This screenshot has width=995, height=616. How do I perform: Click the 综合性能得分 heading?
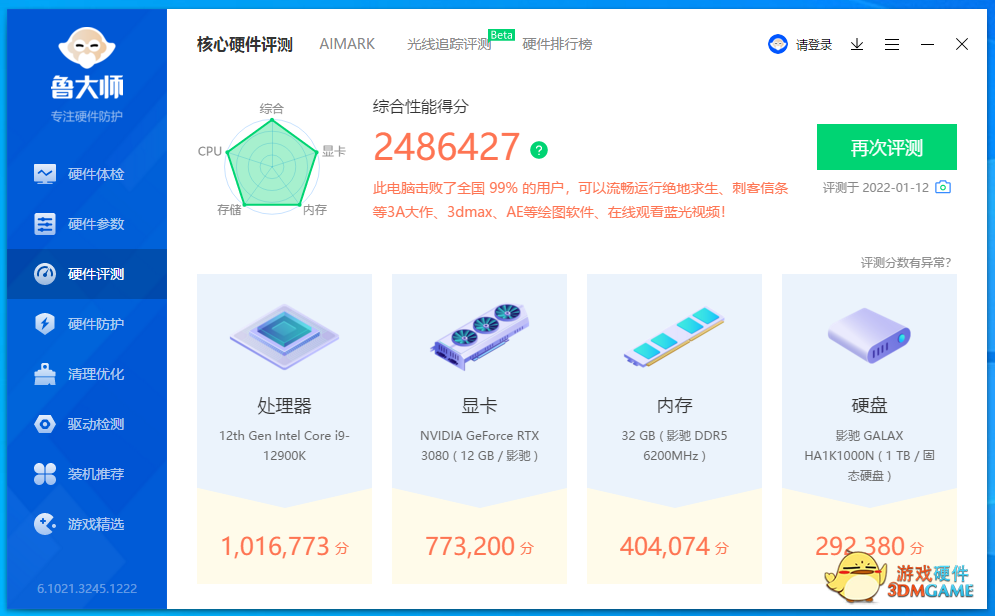(420, 107)
